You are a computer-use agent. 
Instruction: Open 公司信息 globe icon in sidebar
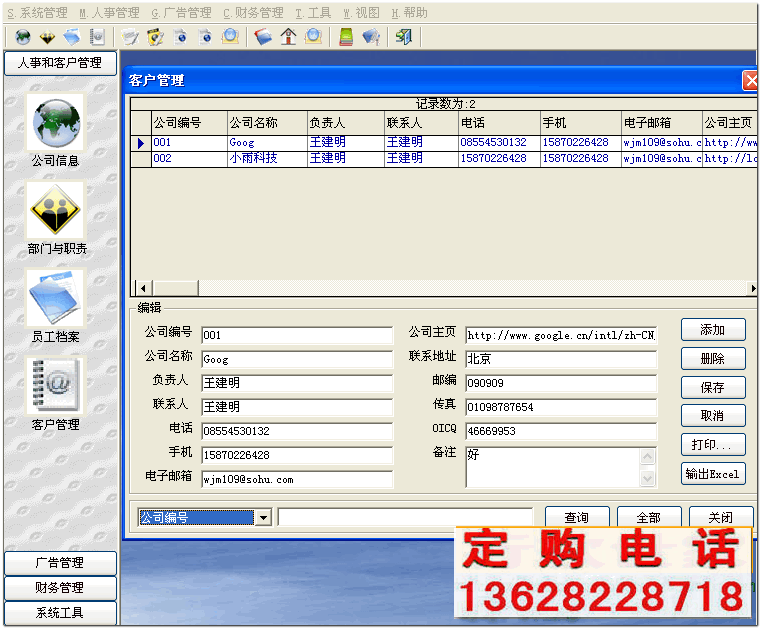click(x=56, y=123)
